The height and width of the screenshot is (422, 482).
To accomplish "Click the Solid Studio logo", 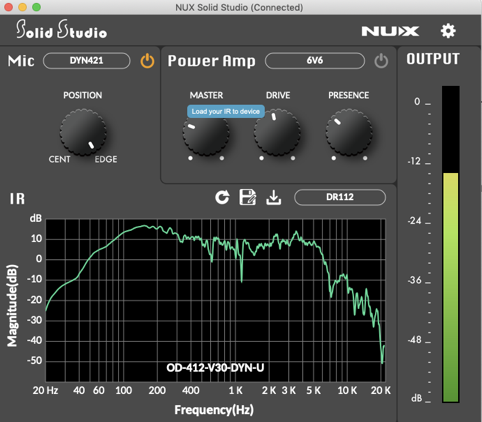I will 61,29.
